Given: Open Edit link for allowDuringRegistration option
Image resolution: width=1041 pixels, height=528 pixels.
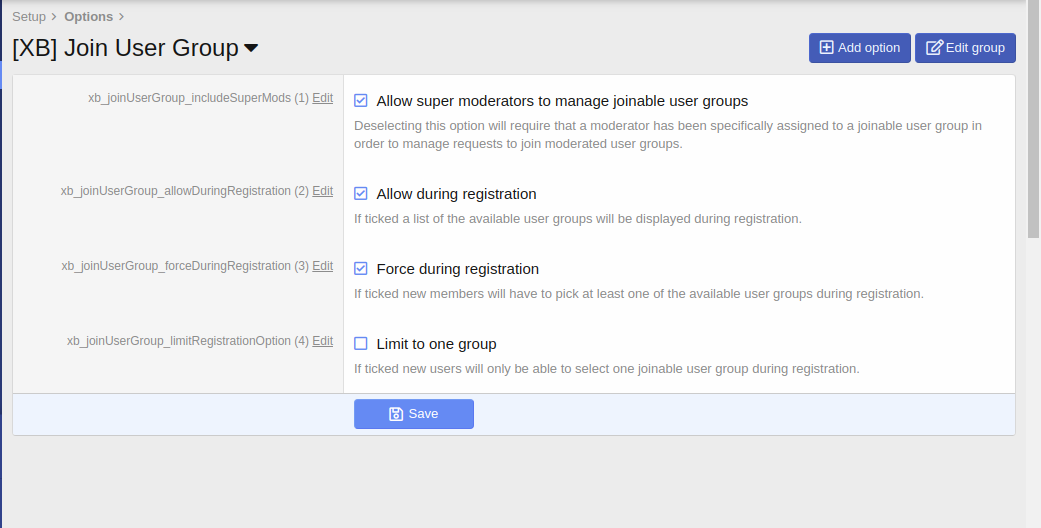Looking at the screenshot, I should click(322, 191).
